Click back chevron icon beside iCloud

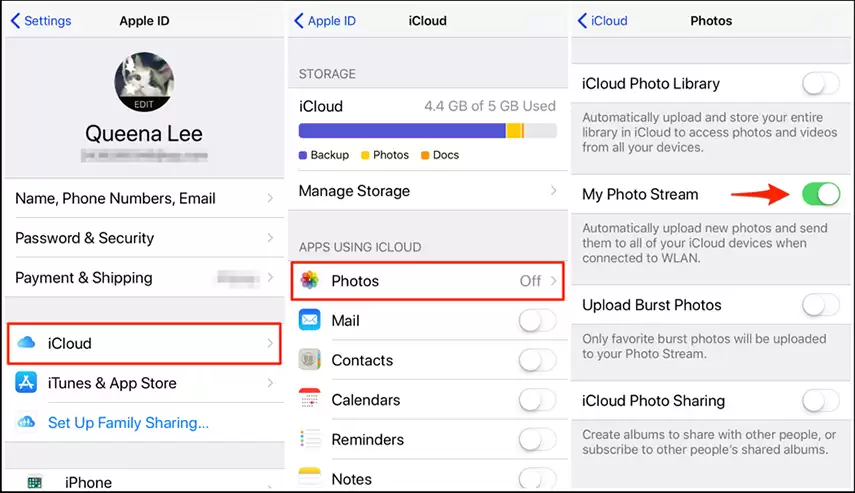pyautogui.click(x=582, y=21)
